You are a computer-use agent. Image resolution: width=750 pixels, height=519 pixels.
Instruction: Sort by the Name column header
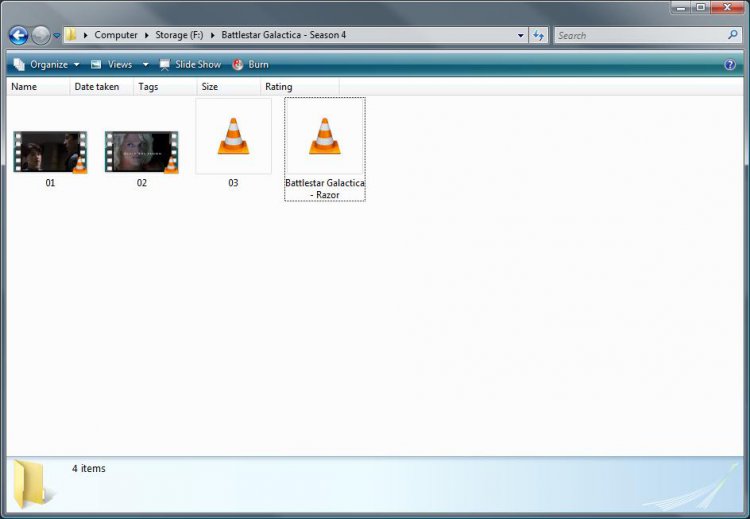click(x=38, y=87)
